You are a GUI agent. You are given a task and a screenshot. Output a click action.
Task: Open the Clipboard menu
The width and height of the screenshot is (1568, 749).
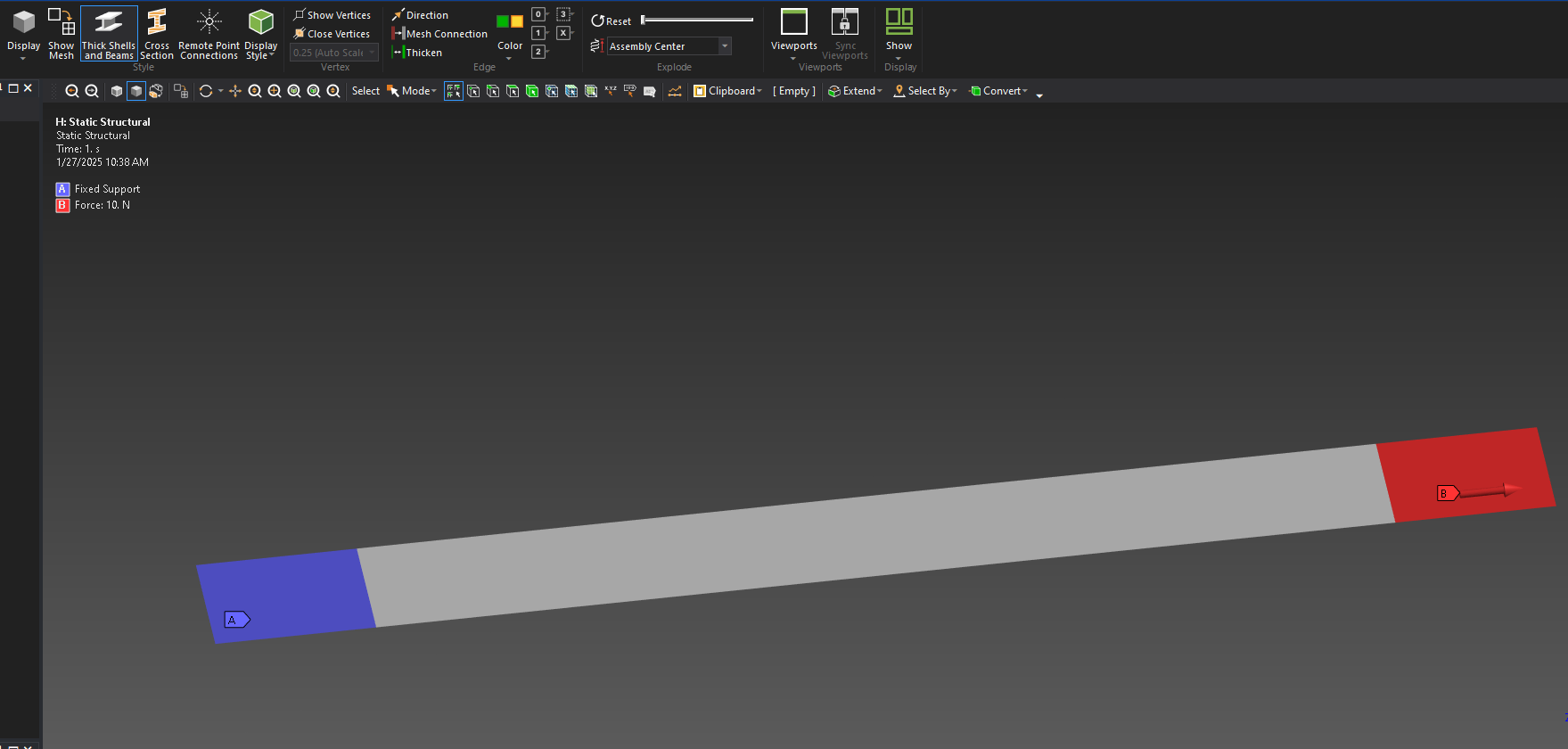click(x=728, y=91)
